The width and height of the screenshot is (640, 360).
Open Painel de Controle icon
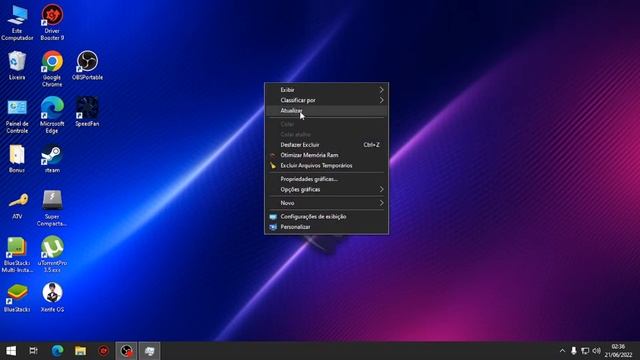click(x=17, y=116)
